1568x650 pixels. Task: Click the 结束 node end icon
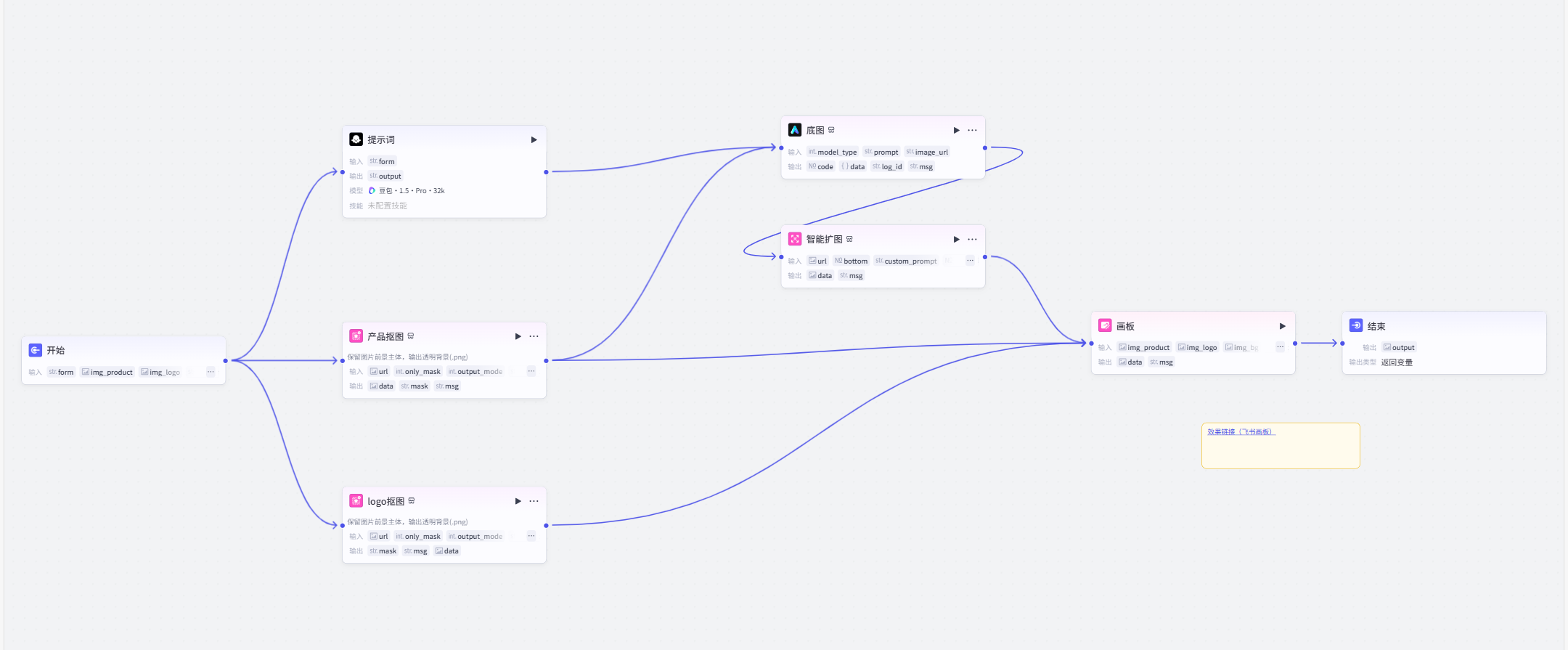[x=1355, y=326]
